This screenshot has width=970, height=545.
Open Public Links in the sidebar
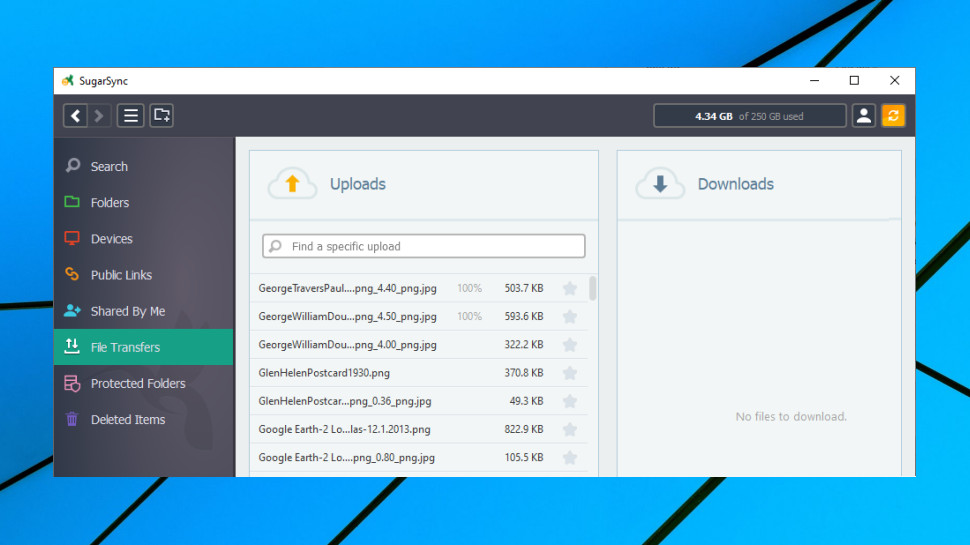[144, 275]
